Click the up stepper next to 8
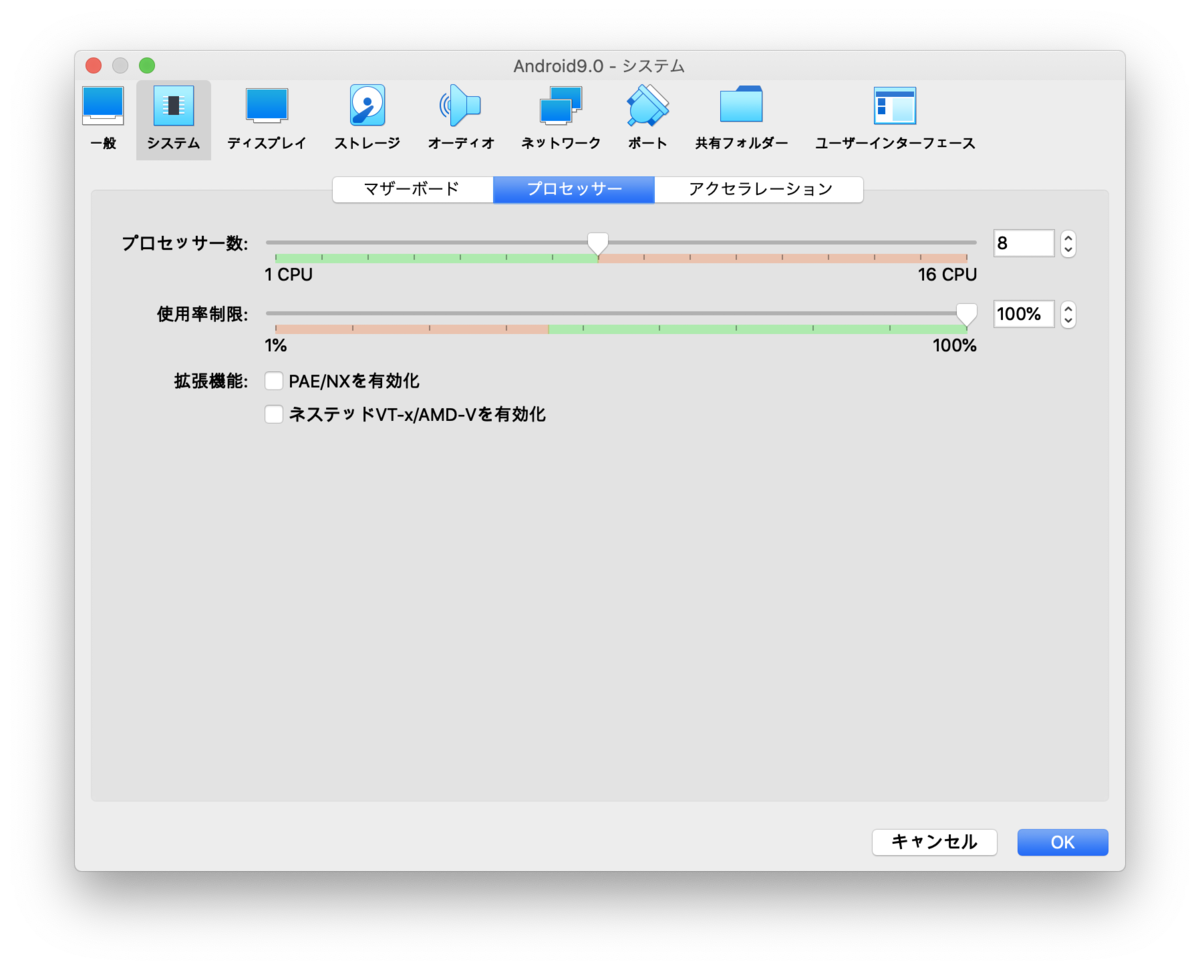This screenshot has height=970, width=1200. click(x=1068, y=237)
